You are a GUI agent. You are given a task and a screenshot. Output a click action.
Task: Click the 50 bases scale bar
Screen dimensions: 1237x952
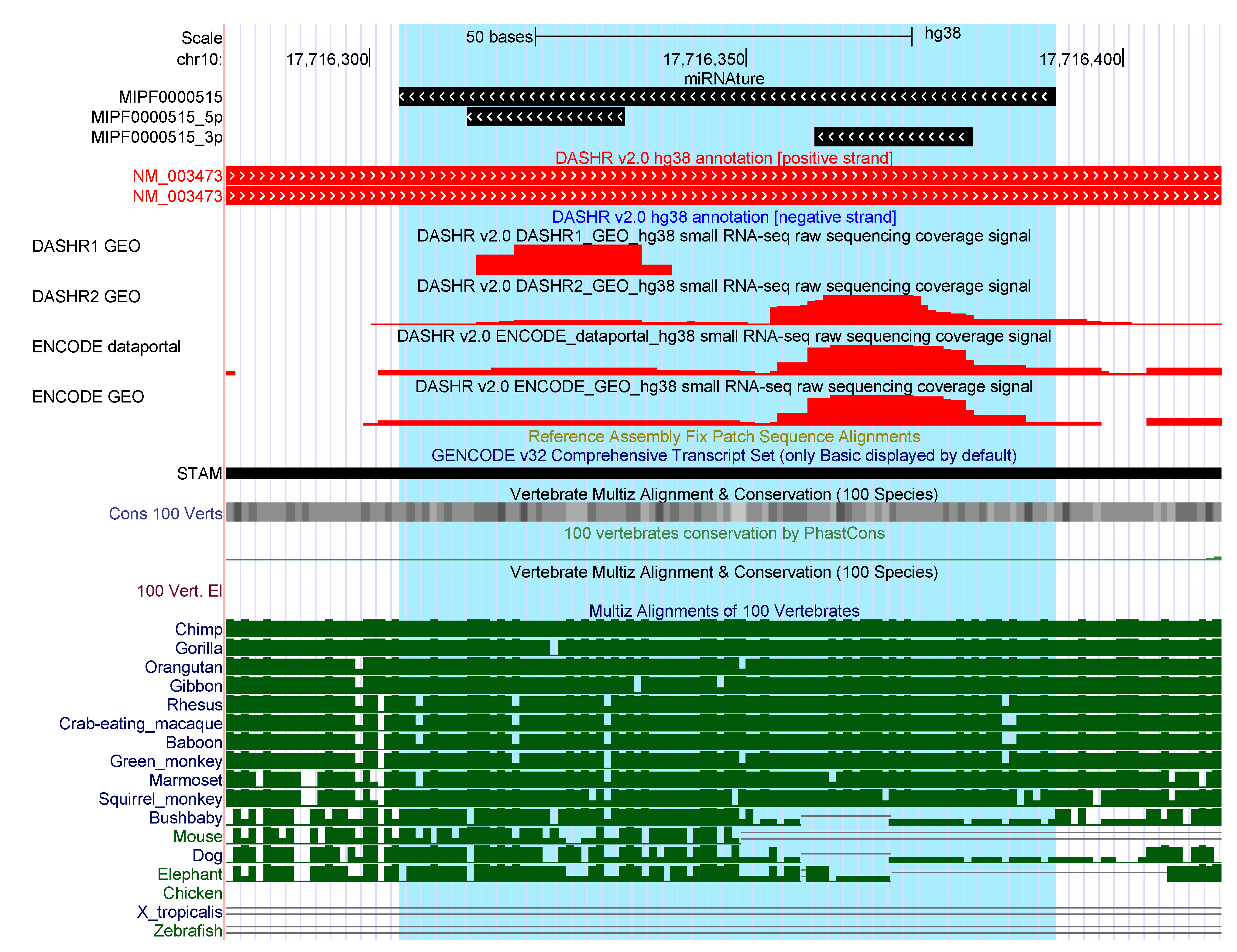(723, 37)
